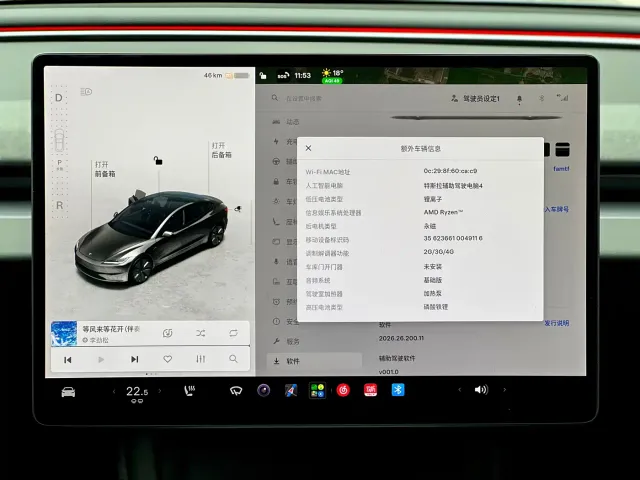Open the red NetEase music app
This screenshot has height=480, width=640.
point(343,390)
